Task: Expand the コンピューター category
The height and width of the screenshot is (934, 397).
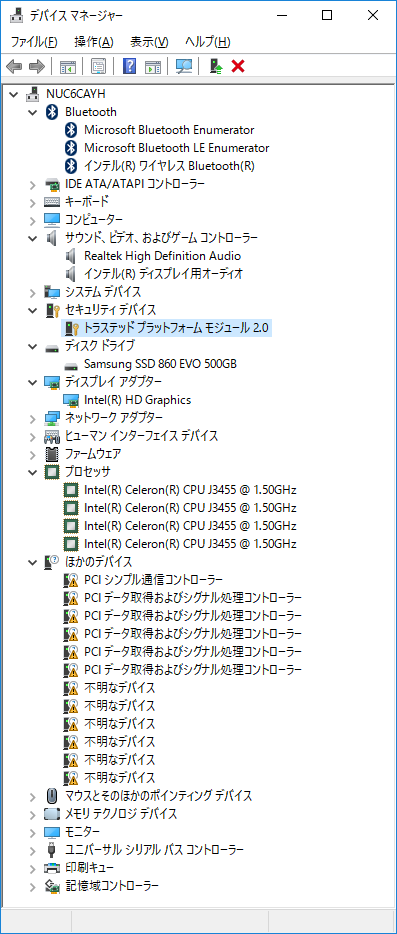Action: 33,220
